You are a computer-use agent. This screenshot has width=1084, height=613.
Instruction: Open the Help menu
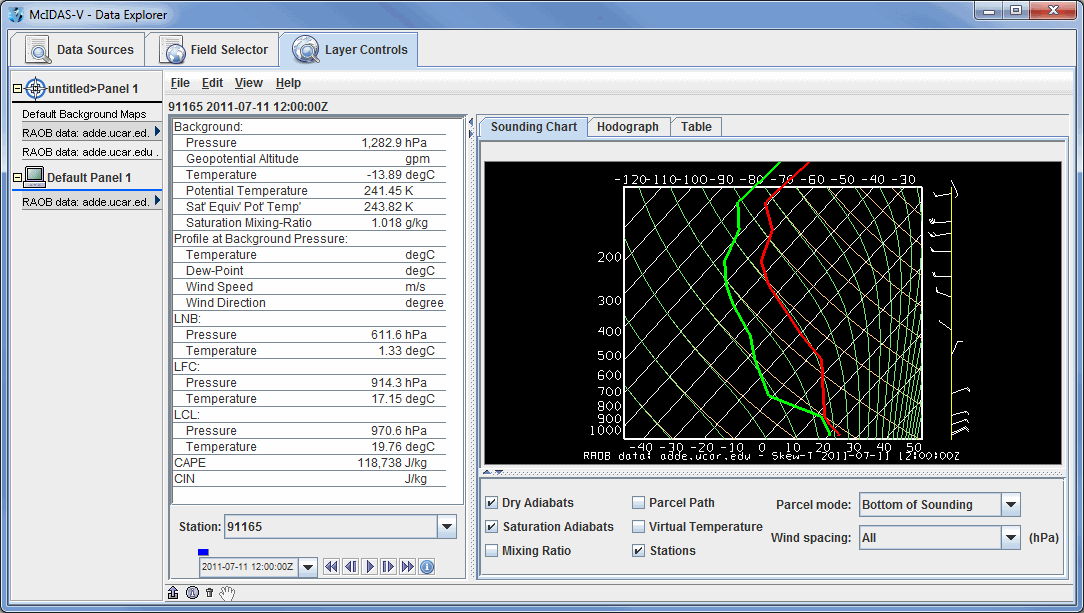[x=288, y=83]
